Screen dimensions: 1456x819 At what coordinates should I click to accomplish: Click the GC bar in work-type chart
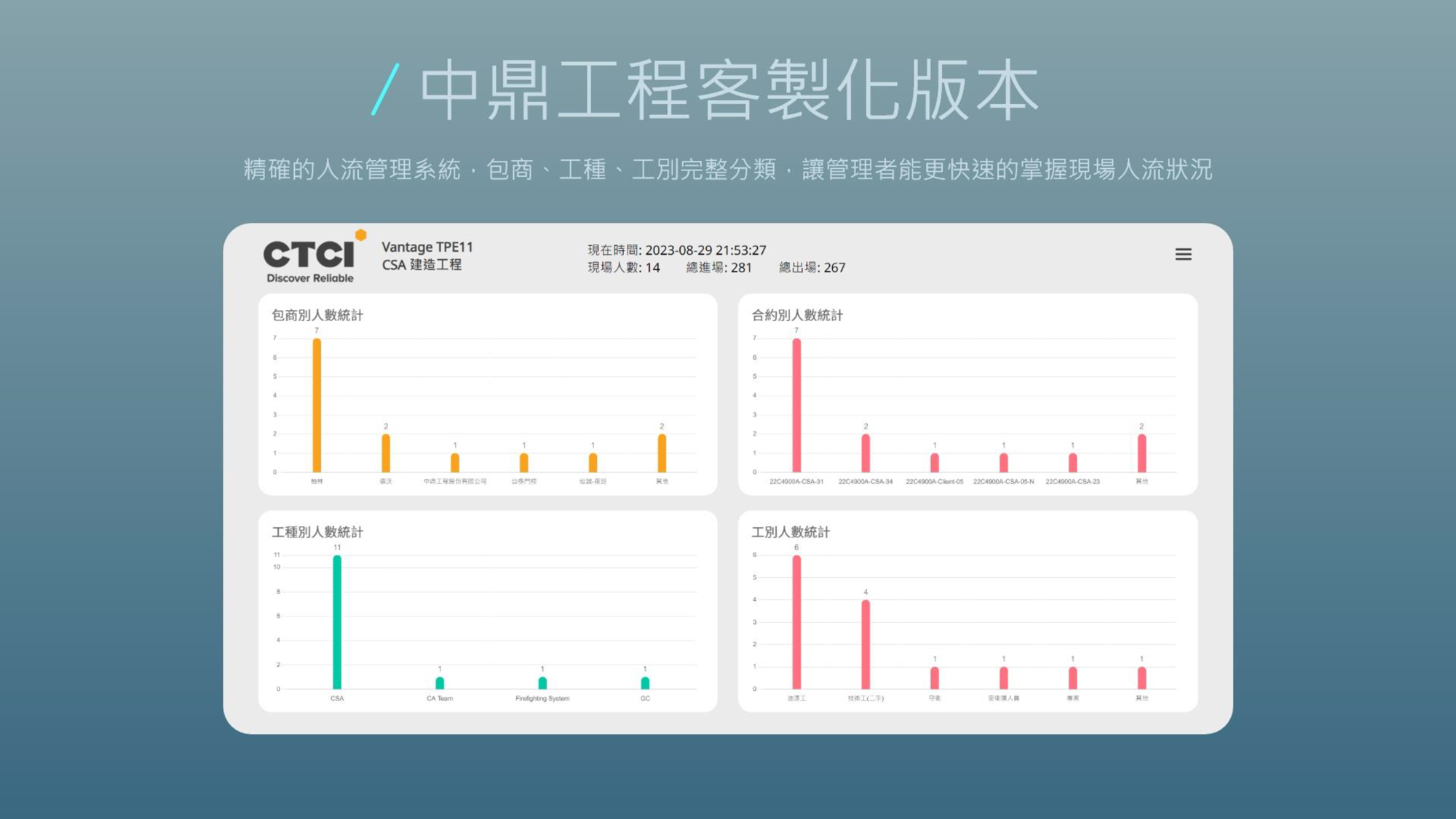[645, 683]
